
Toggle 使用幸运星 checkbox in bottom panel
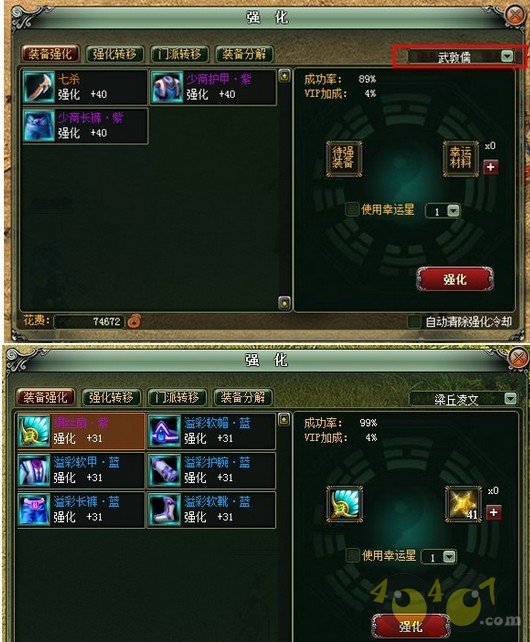(352, 556)
